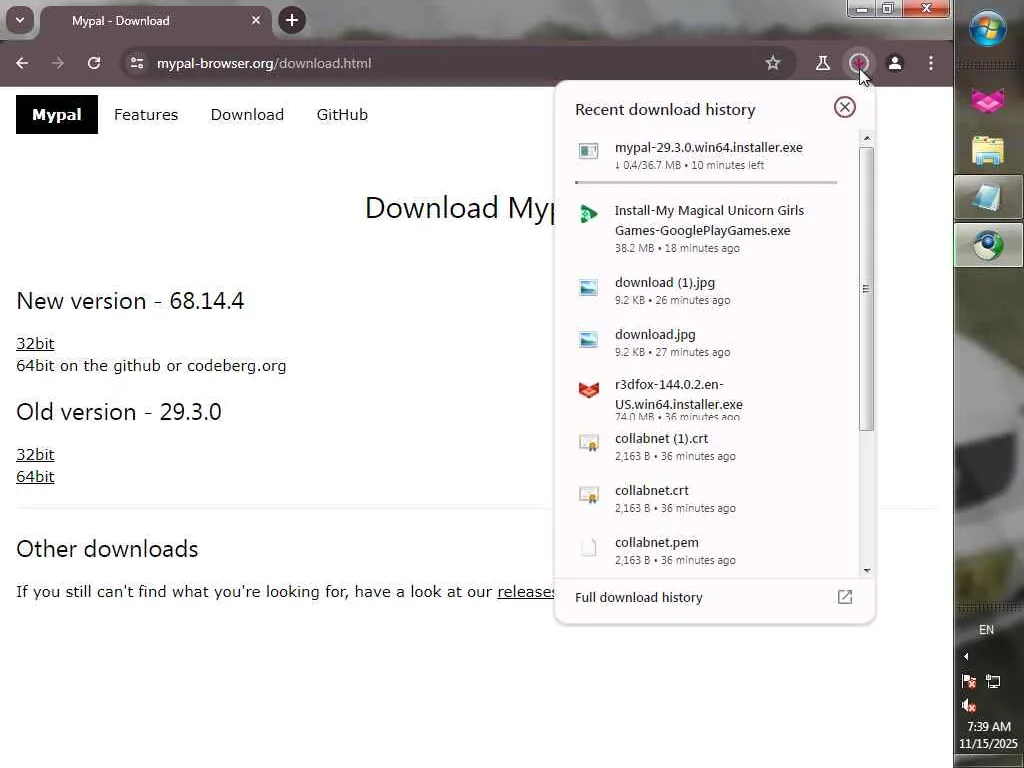The image size is (1024, 768).
Task: Click the download (1).jpg image icon
Action: point(588,287)
